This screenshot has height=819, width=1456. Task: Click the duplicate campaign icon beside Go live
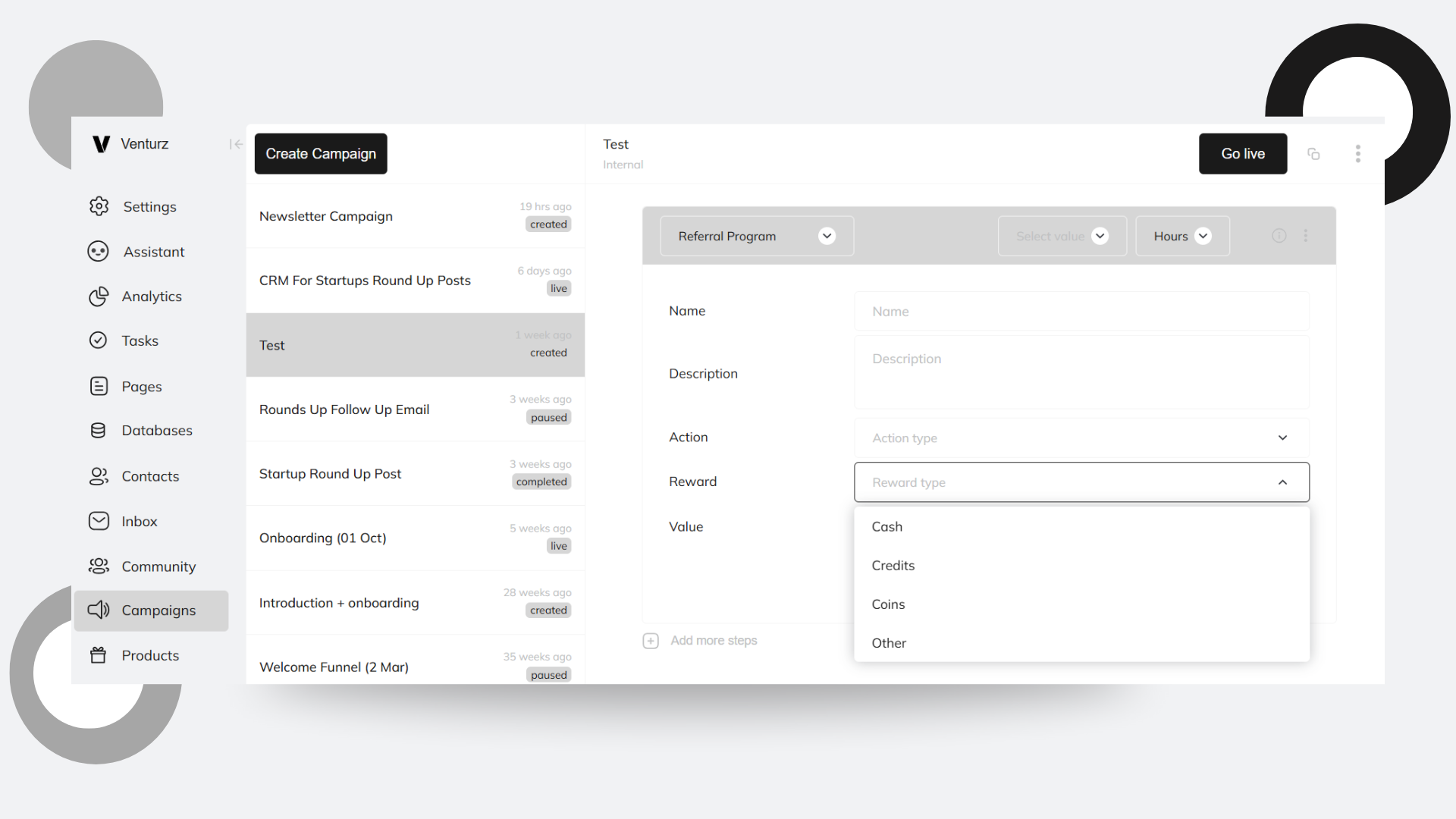(x=1314, y=153)
